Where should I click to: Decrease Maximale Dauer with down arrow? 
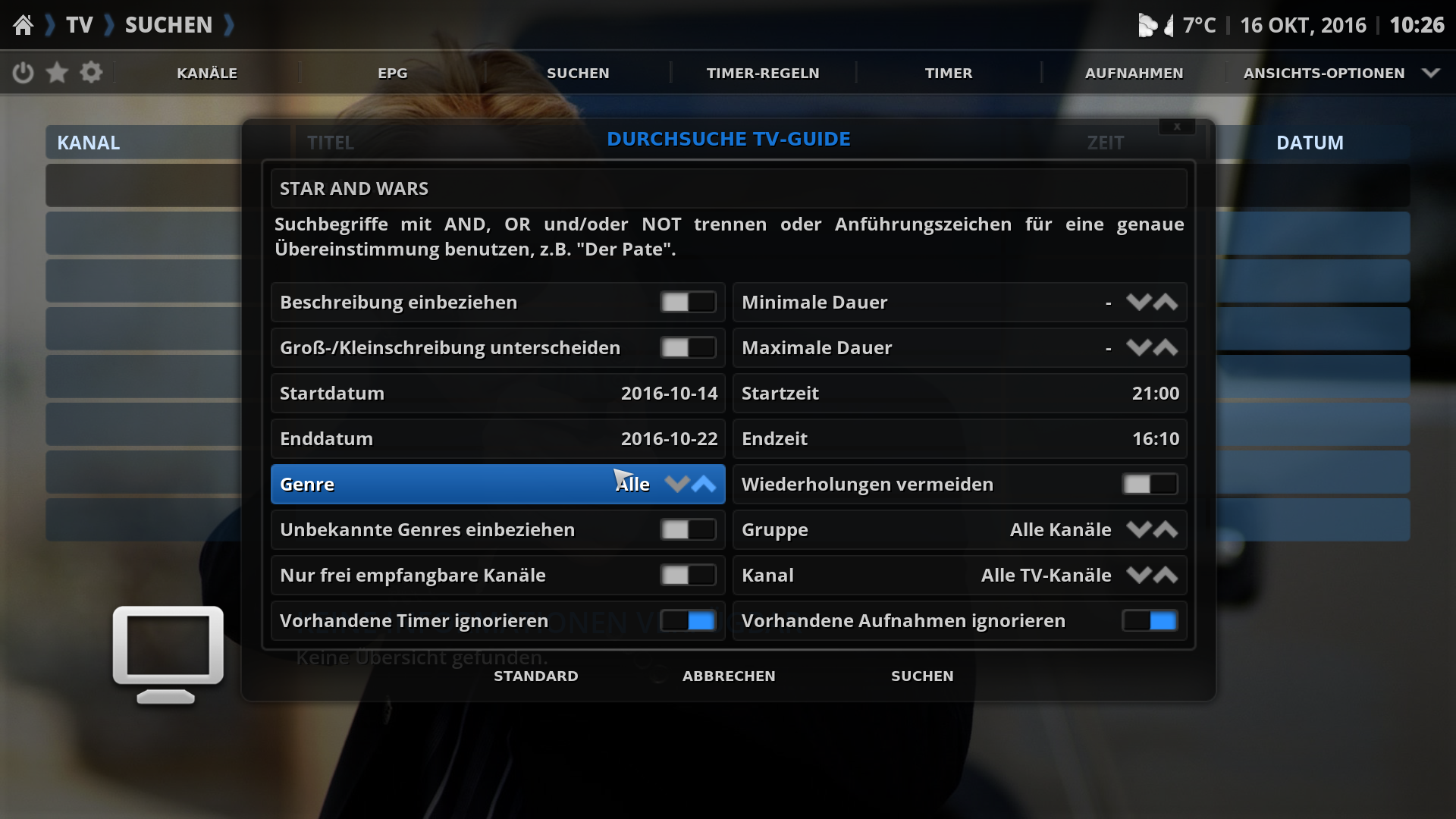tap(1138, 348)
